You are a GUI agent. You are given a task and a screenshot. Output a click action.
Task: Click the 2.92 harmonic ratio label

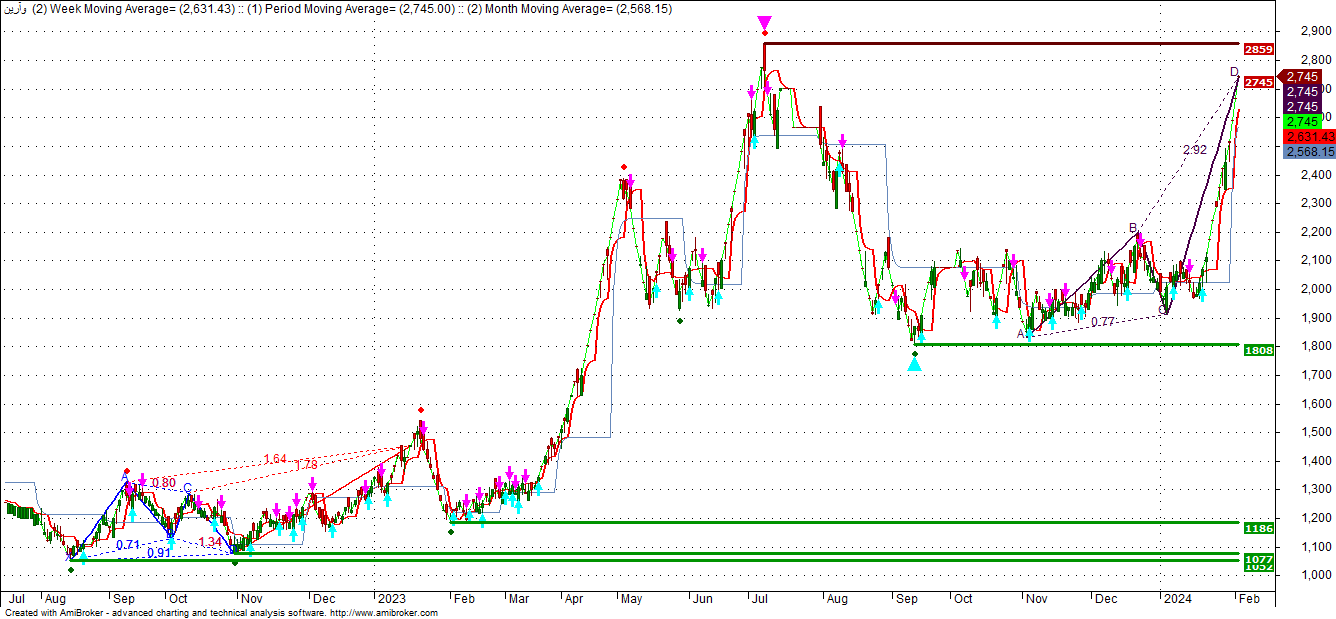(x=1194, y=150)
